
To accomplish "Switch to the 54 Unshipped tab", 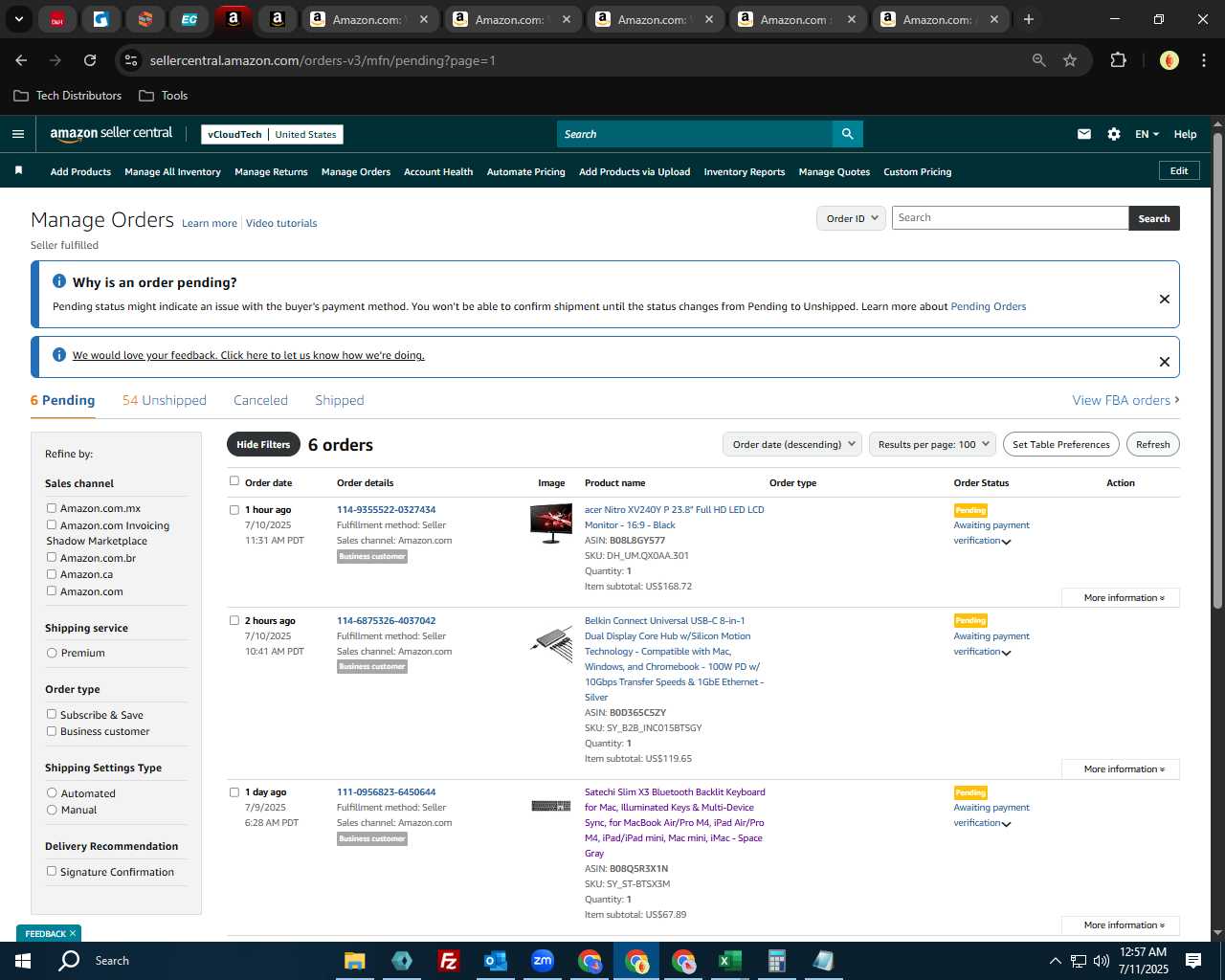I will coord(165,400).
